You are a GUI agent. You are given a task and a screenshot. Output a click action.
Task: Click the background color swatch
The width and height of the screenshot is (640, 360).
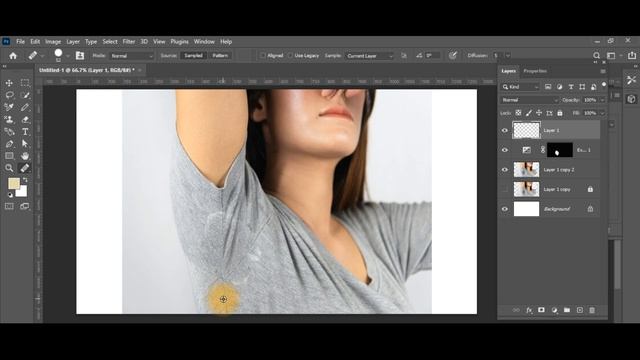coord(22,191)
